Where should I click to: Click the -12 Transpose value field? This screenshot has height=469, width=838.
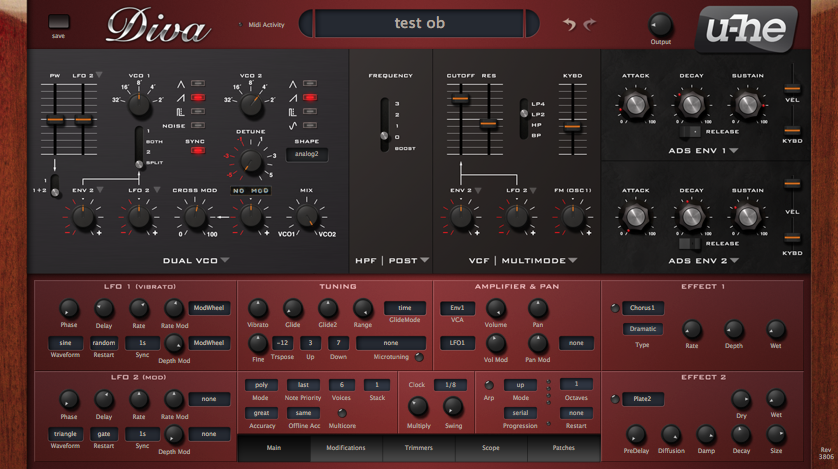pyautogui.click(x=282, y=343)
